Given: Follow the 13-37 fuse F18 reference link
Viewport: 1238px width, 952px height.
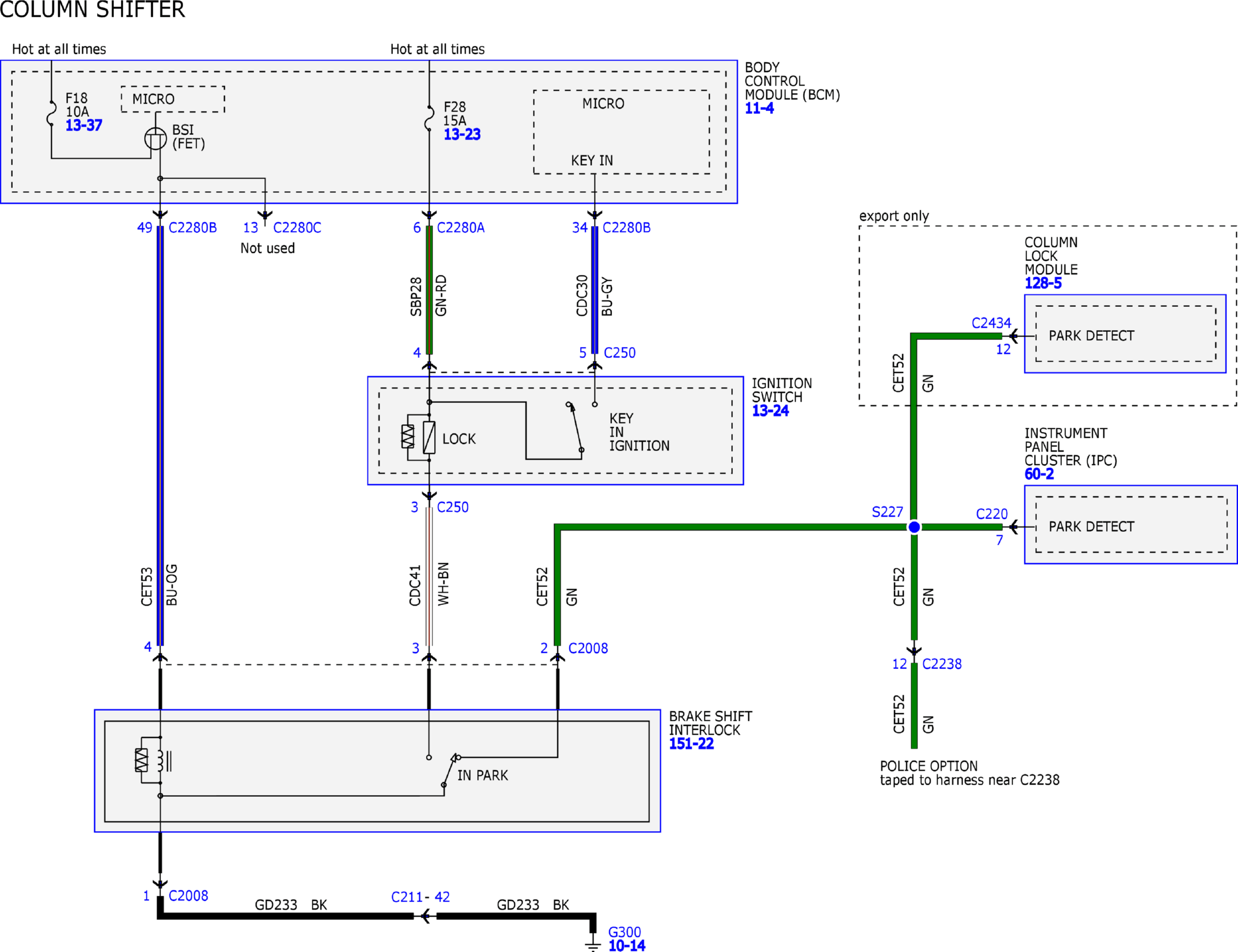Looking at the screenshot, I should (x=84, y=125).
